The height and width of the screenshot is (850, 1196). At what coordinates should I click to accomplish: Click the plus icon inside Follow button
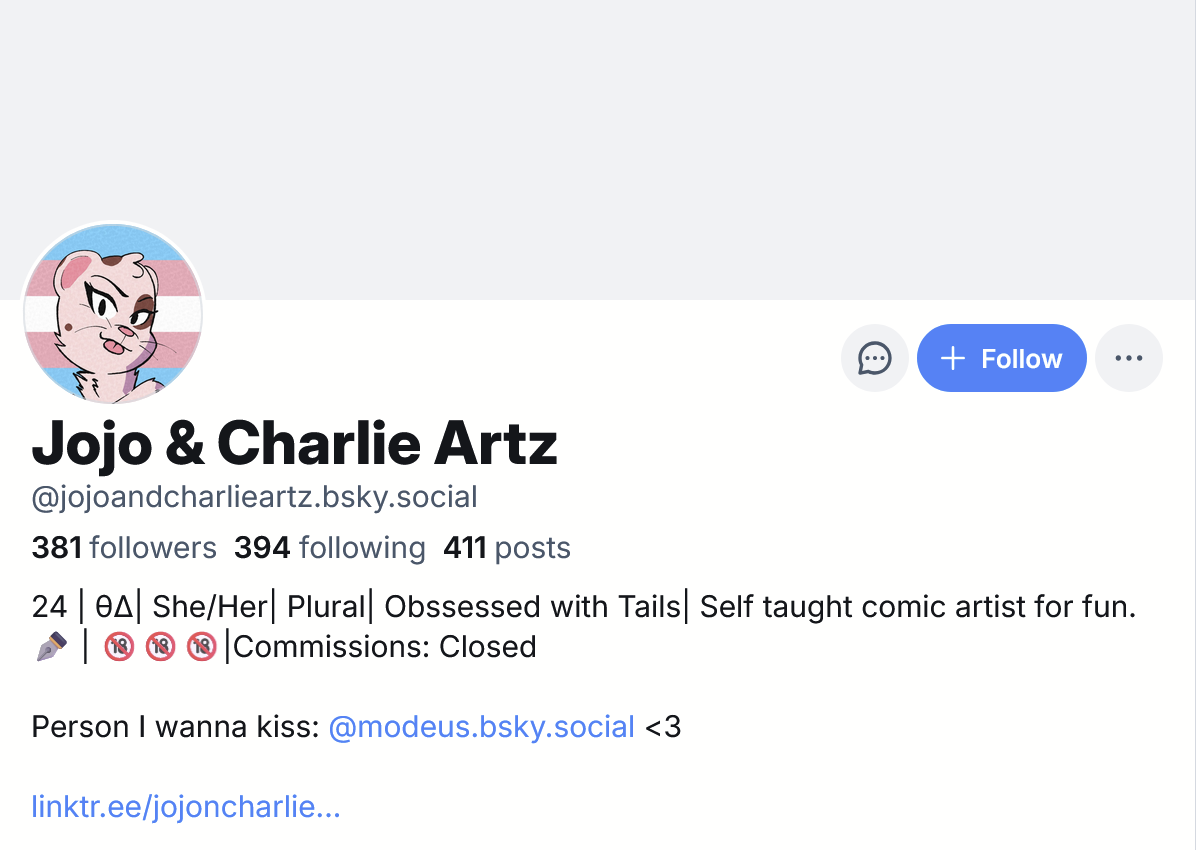click(954, 358)
